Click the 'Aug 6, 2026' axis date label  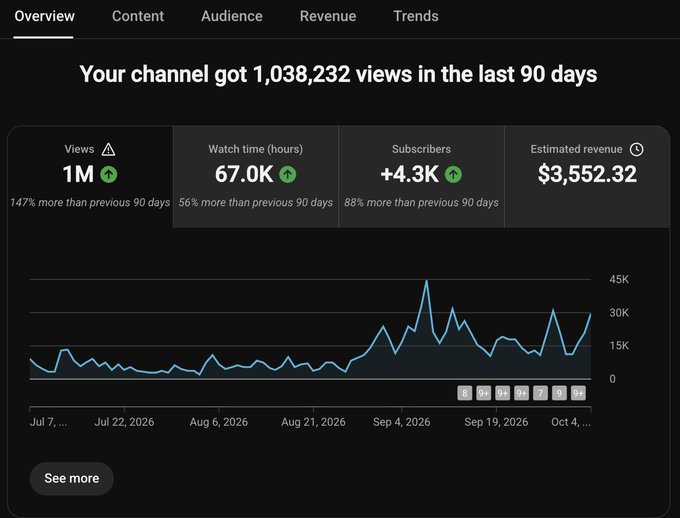[219, 422]
